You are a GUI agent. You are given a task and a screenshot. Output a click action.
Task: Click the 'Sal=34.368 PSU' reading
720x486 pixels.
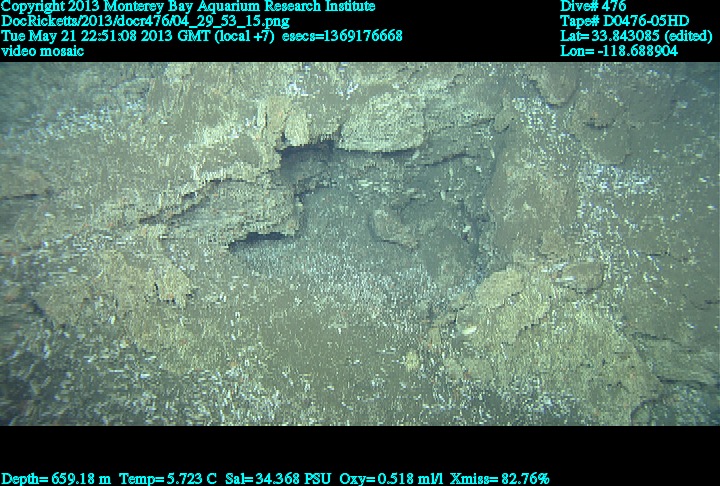[x=277, y=479]
